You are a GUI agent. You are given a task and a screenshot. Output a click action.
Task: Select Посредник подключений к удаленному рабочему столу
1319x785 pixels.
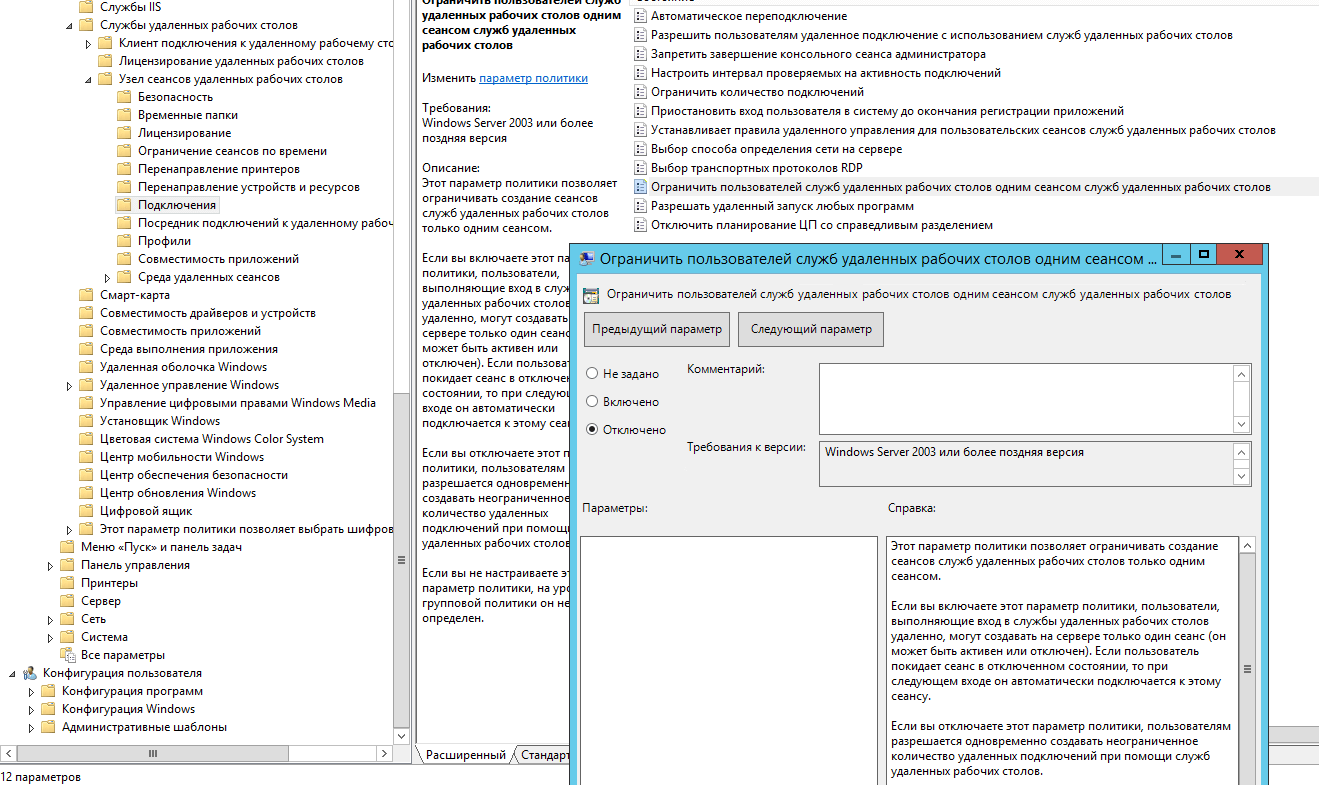pyautogui.click(x=264, y=223)
